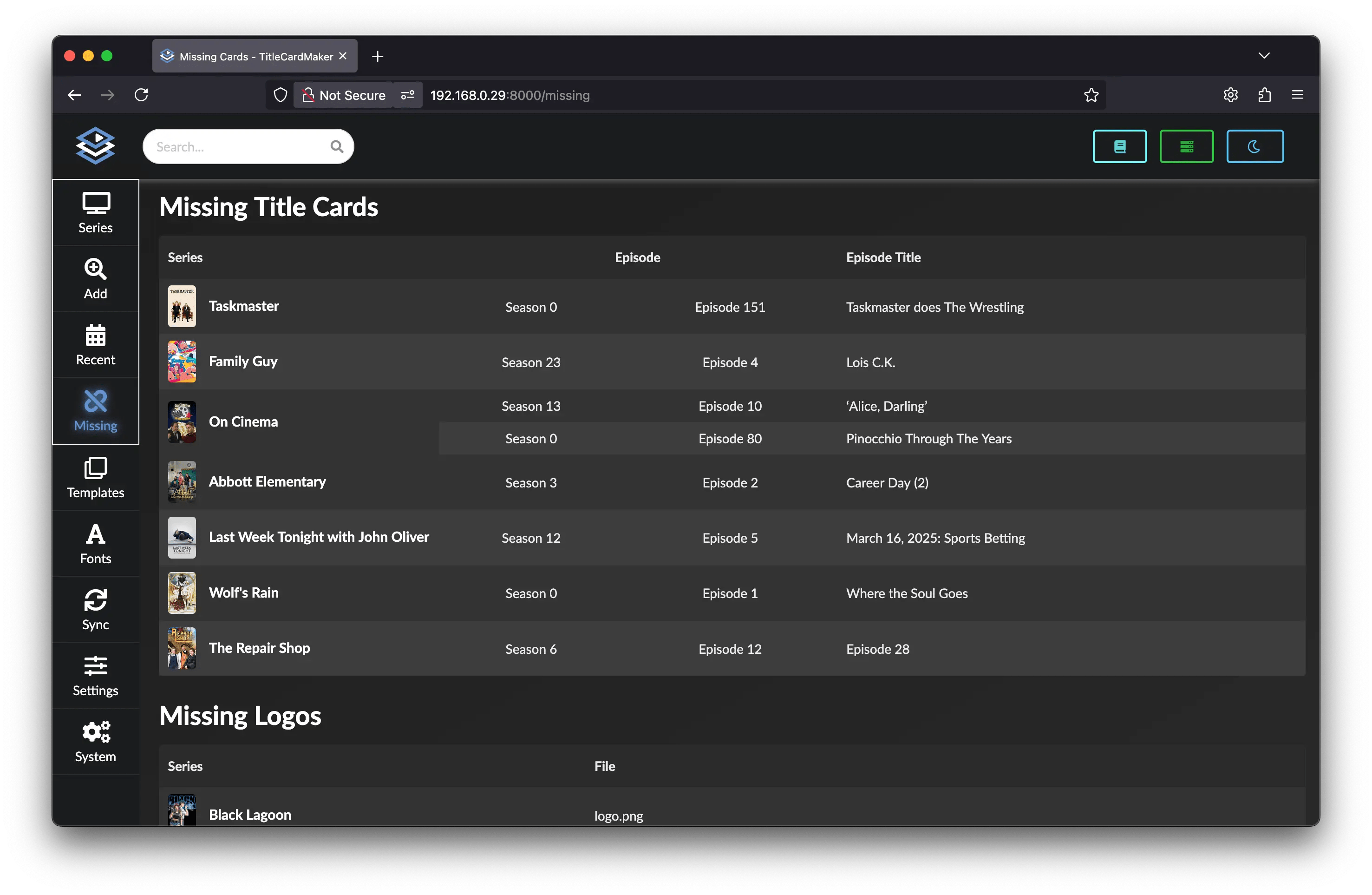Select the Missing sidebar item
1372x895 pixels.
(x=95, y=411)
